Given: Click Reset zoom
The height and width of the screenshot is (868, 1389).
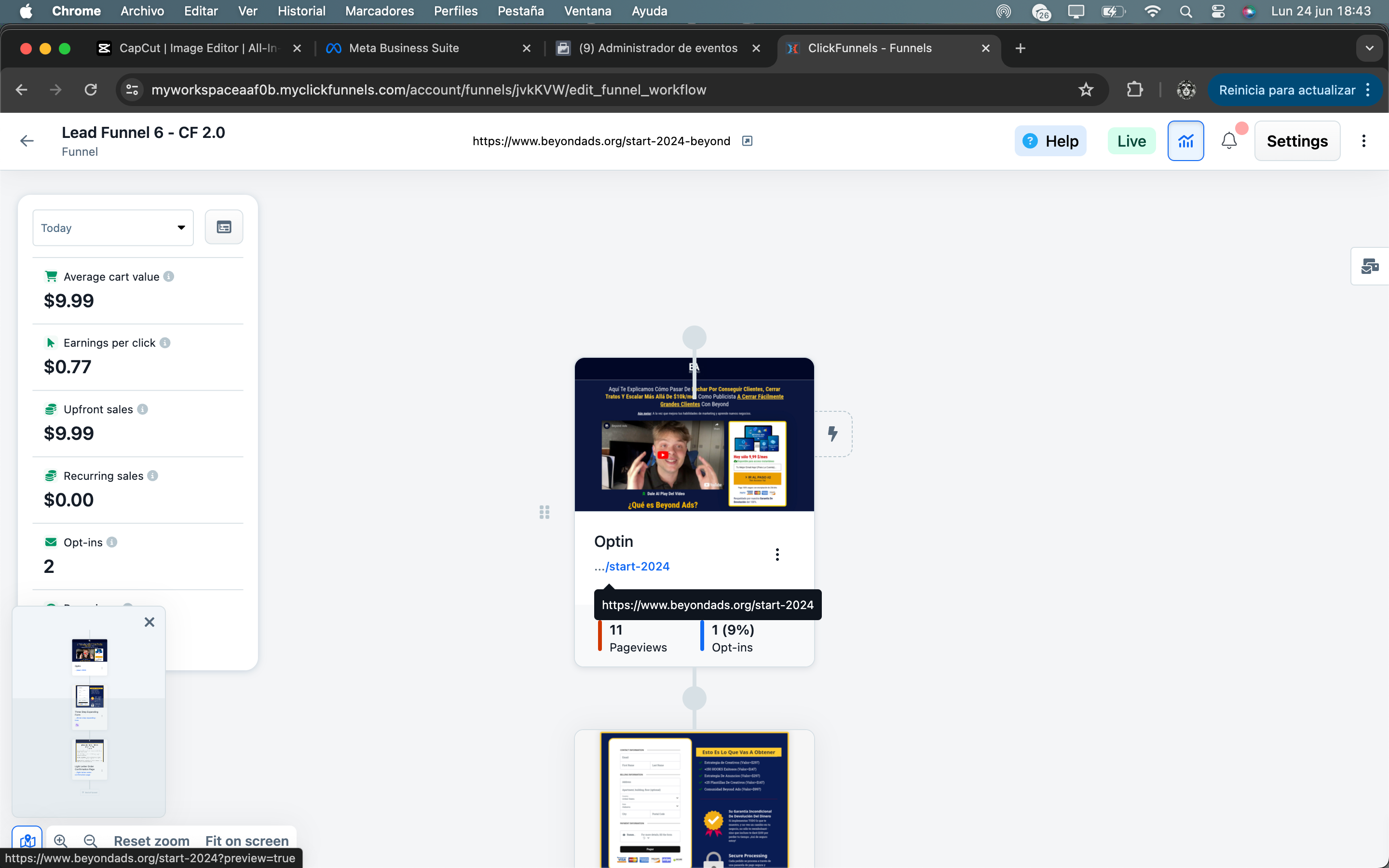Looking at the screenshot, I should pyautogui.click(x=151, y=841).
